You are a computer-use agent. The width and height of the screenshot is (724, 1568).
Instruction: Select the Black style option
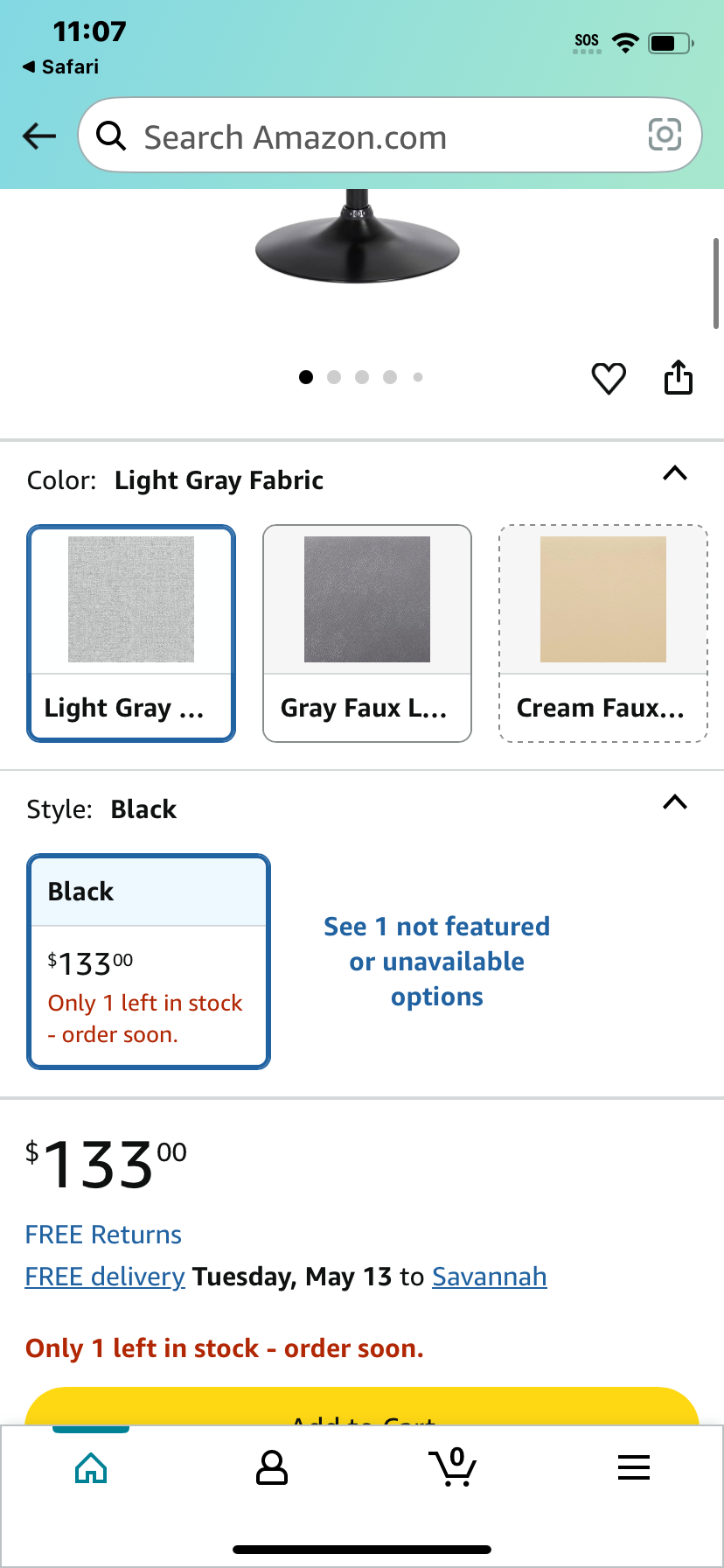coord(149,962)
